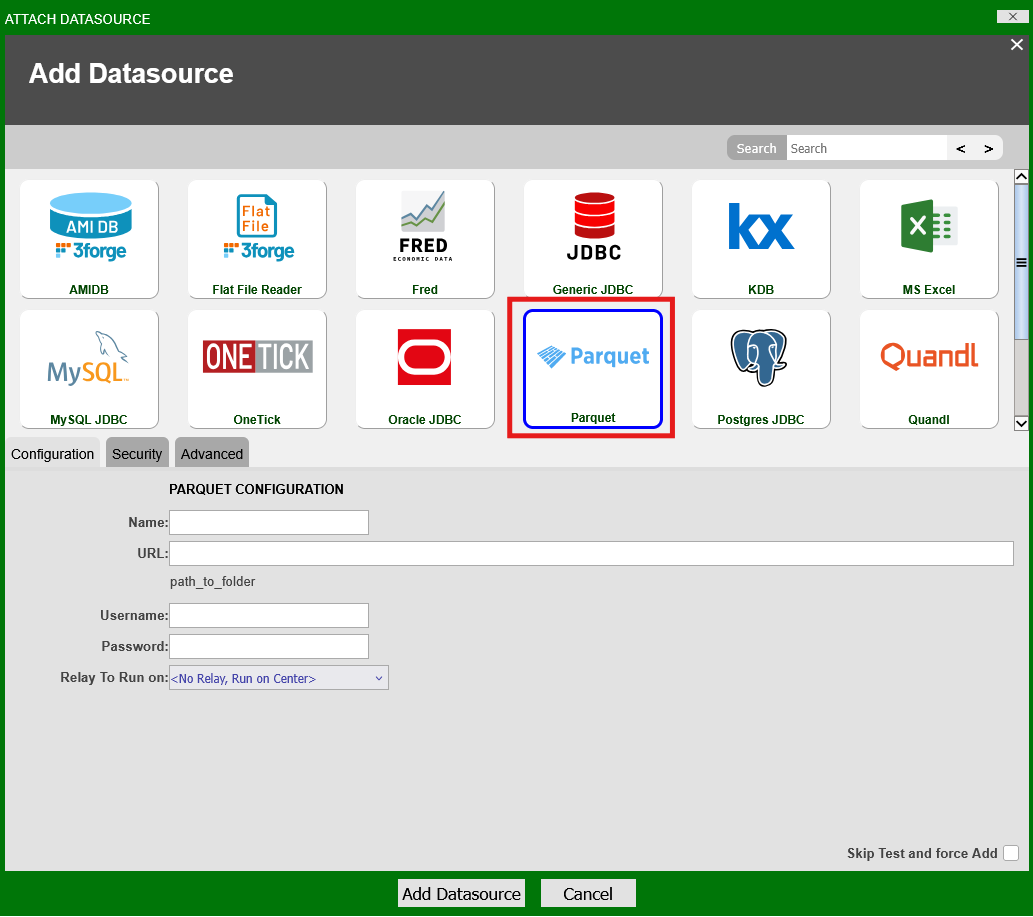
Task: Choose the Flat File Reader datasource
Action: tap(257, 239)
